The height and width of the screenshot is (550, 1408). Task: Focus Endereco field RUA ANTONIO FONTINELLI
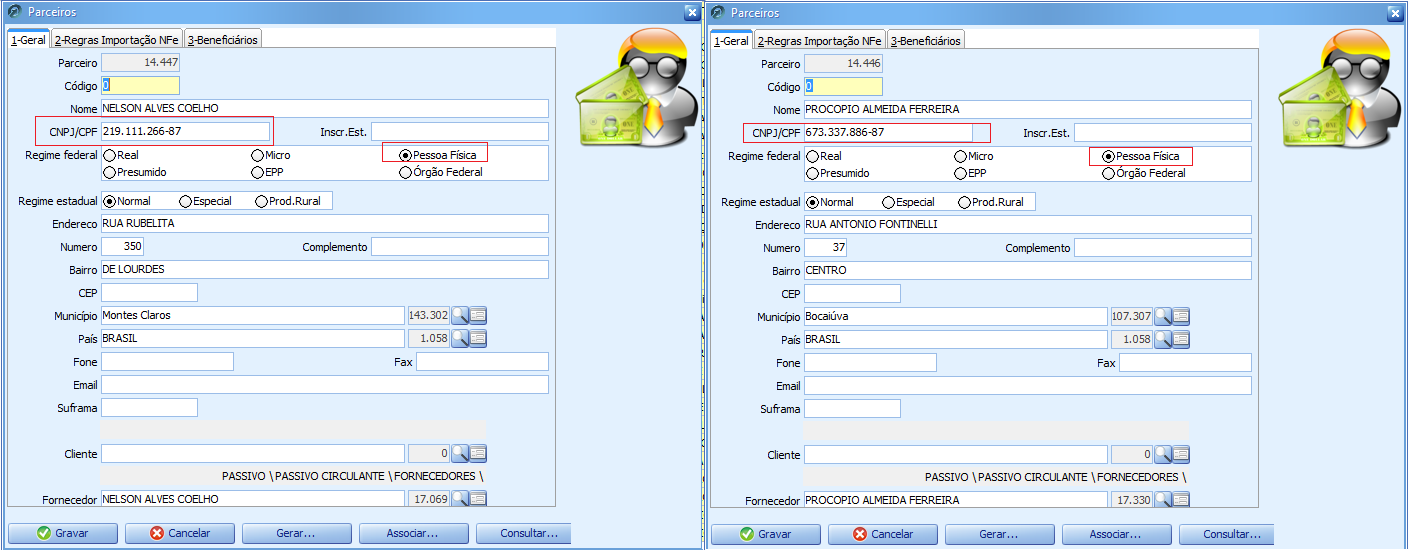[1028, 224]
